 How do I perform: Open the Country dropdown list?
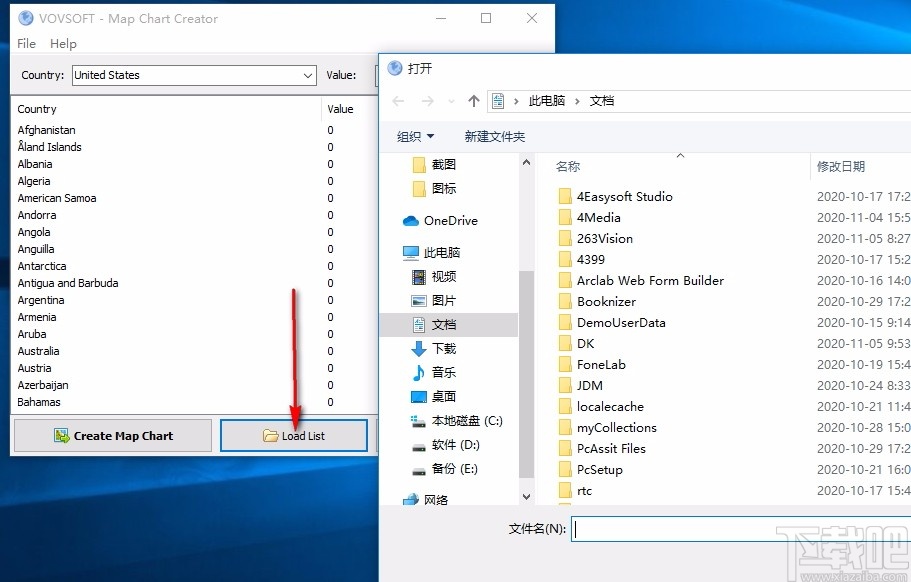click(x=307, y=74)
